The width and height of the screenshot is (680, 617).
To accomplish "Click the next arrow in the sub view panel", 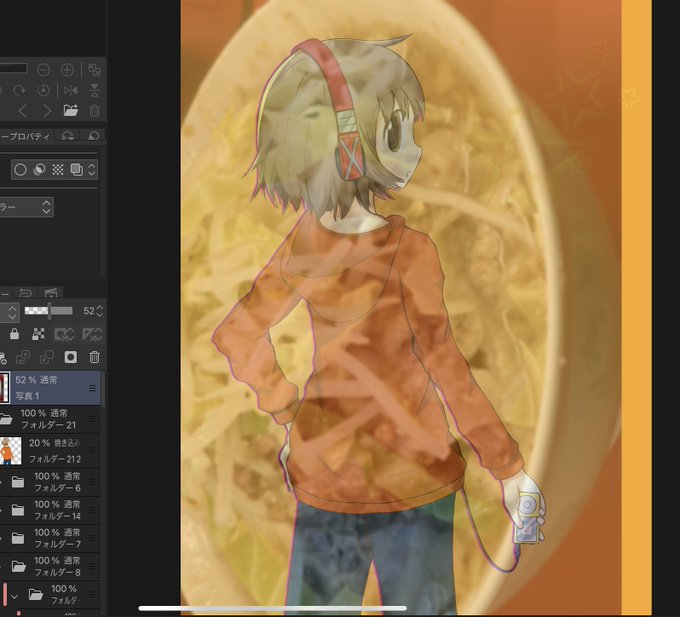I will click(47, 111).
